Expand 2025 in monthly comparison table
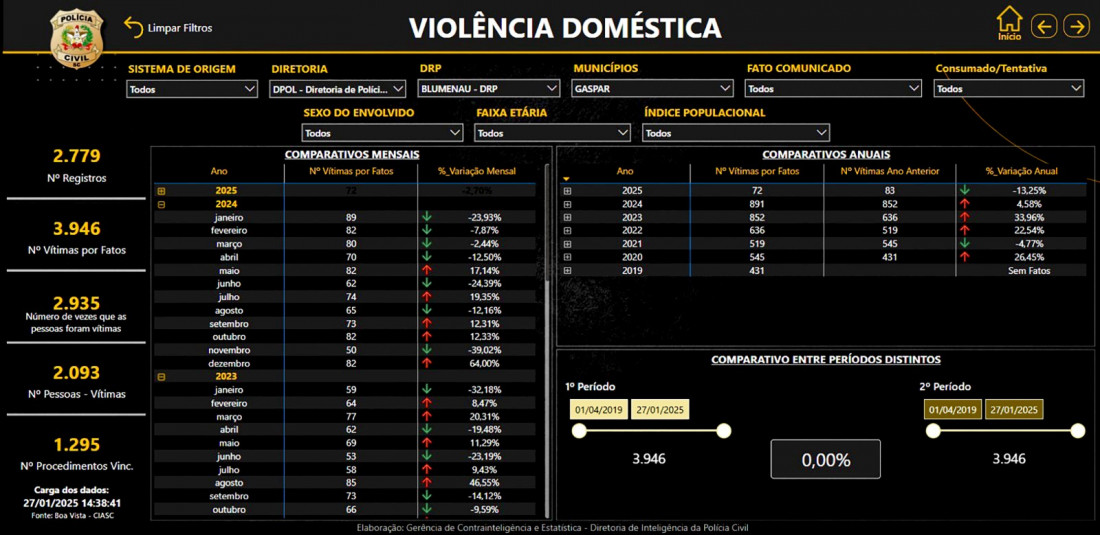The width and height of the screenshot is (1100, 535). click(161, 191)
